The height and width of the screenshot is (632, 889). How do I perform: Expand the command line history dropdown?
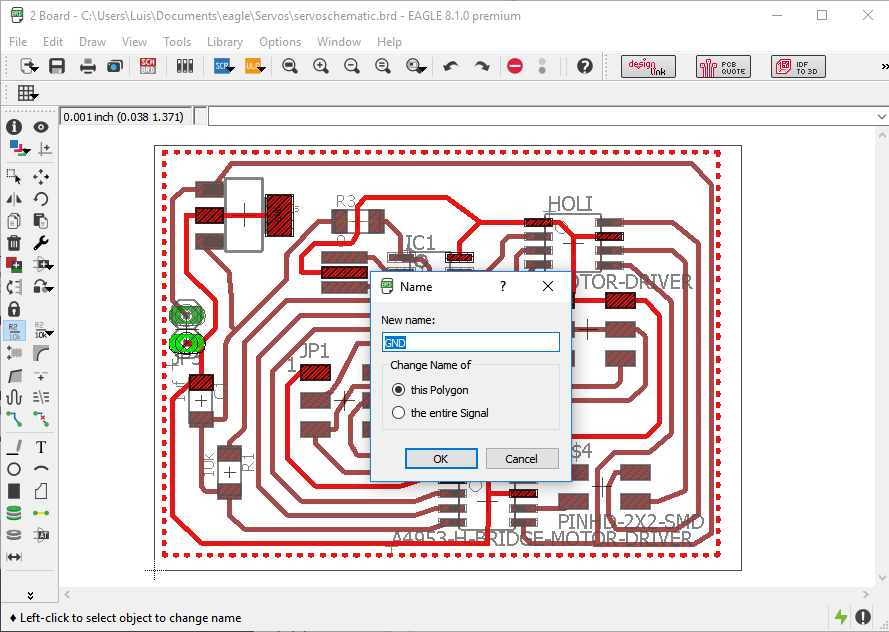[882, 117]
